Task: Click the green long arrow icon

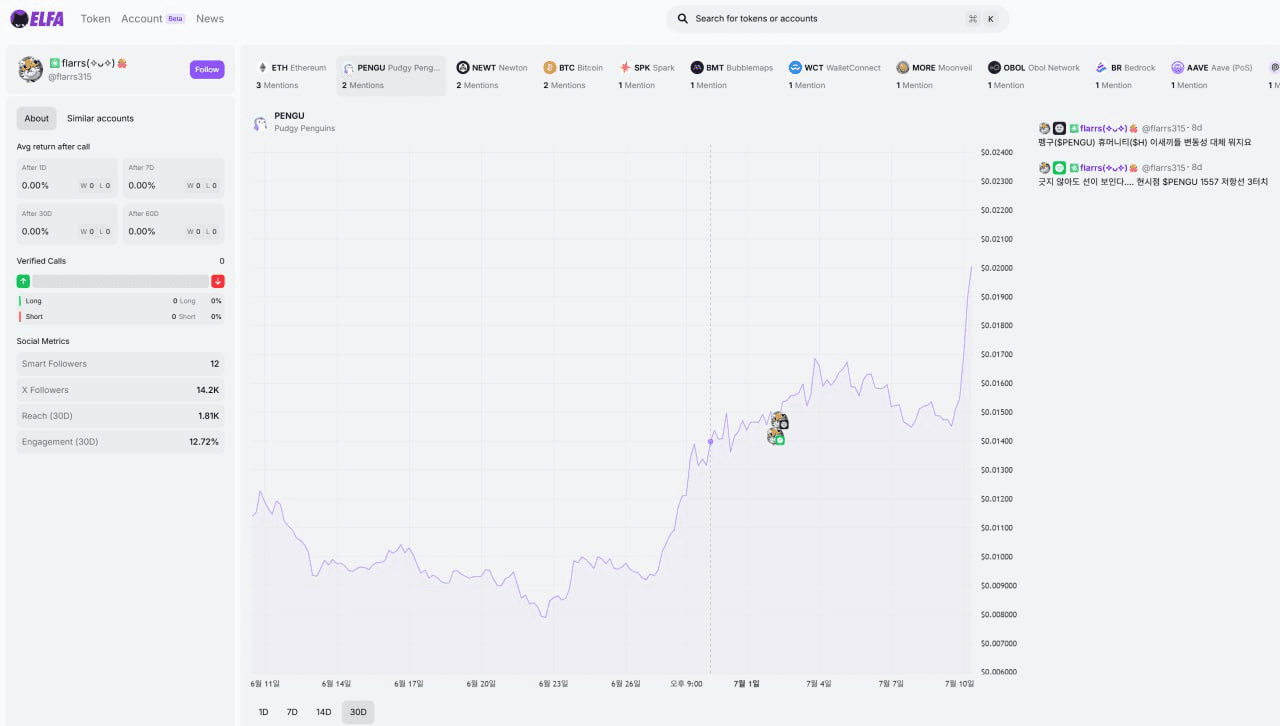Action: tap(23, 281)
